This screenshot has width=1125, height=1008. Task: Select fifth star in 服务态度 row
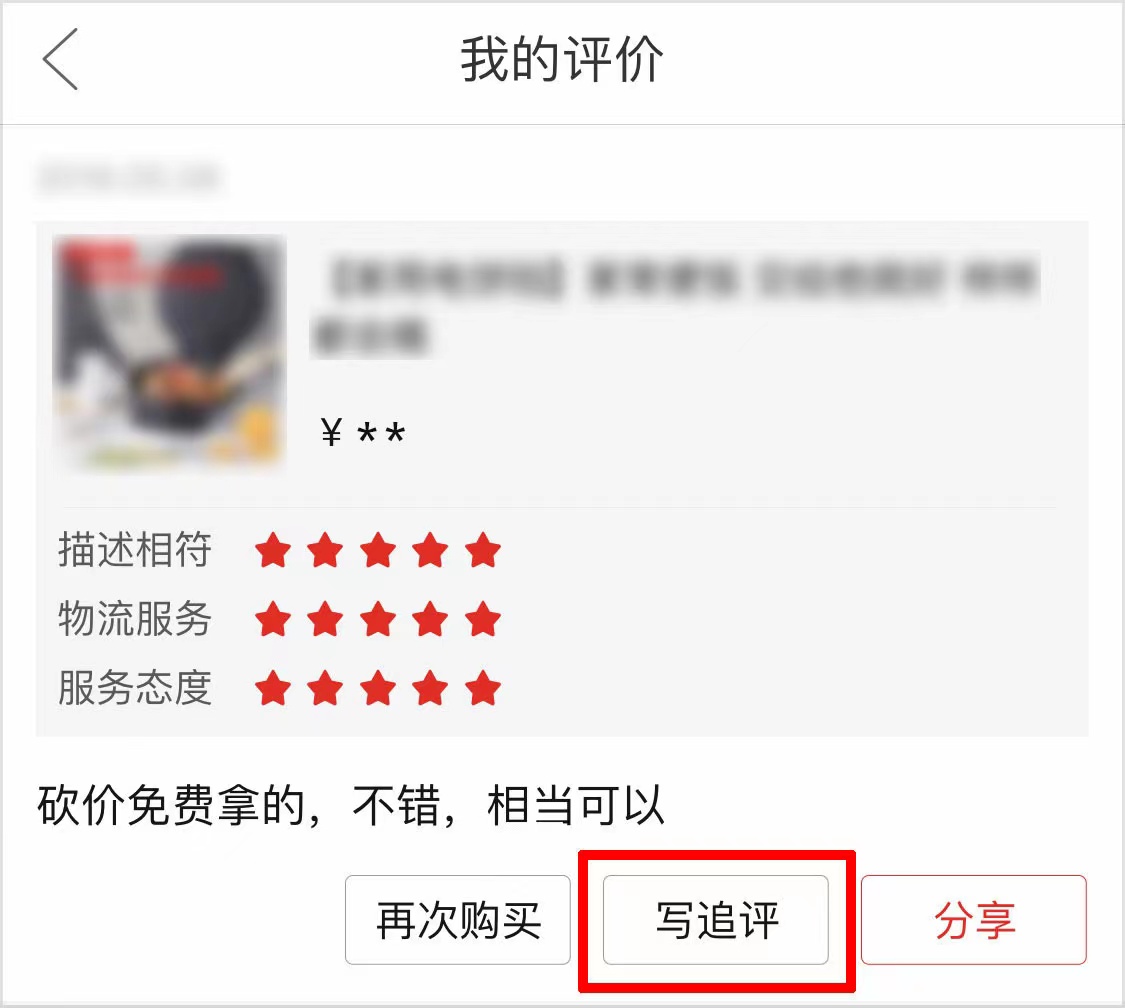(x=483, y=688)
